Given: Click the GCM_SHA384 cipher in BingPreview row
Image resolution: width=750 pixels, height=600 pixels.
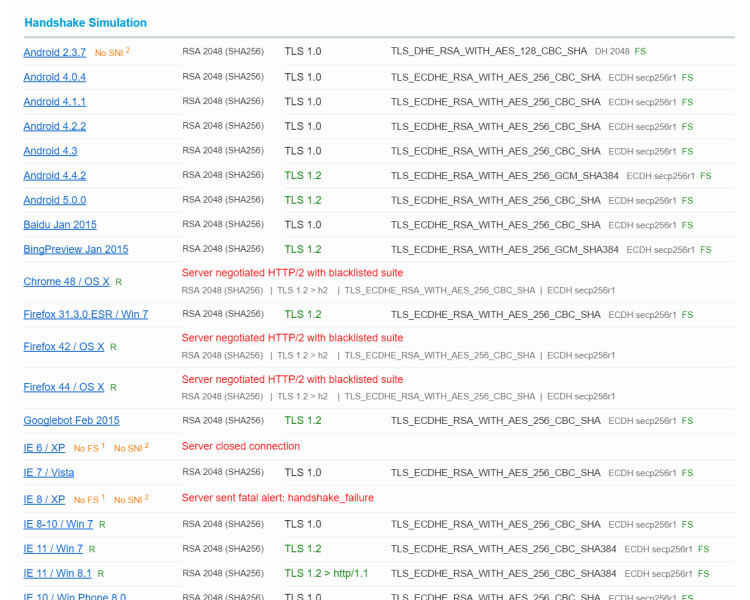Looking at the screenshot, I should tap(505, 249).
